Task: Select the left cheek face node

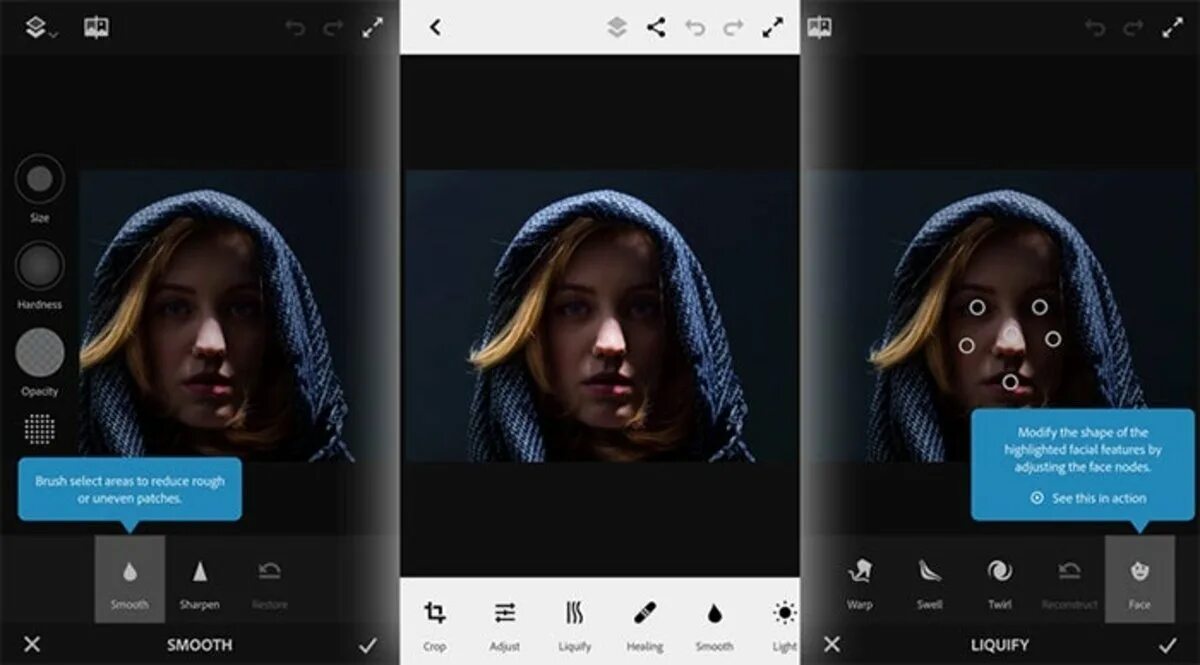Action: [x=966, y=345]
